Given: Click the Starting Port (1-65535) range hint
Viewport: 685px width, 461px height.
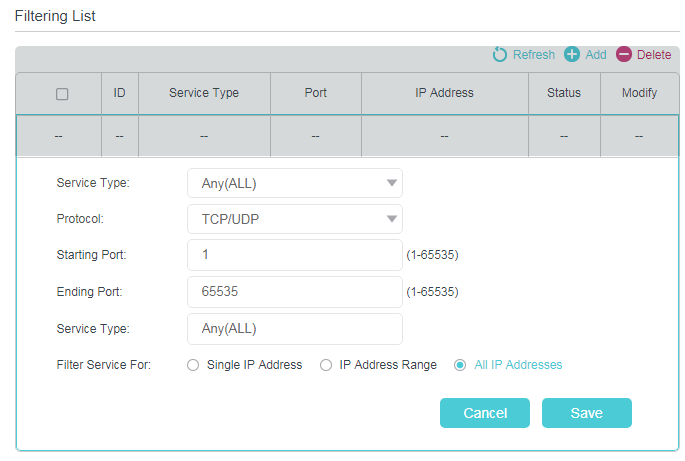Looking at the screenshot, I should point(432,255).
